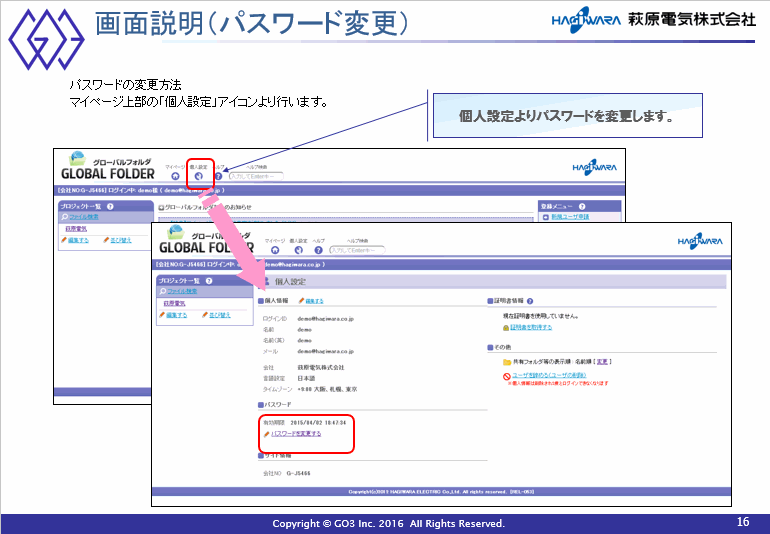Click GLOBAL FOLDER logo in front window
This screenshot has height=534, width=770.
coord(206,240)
